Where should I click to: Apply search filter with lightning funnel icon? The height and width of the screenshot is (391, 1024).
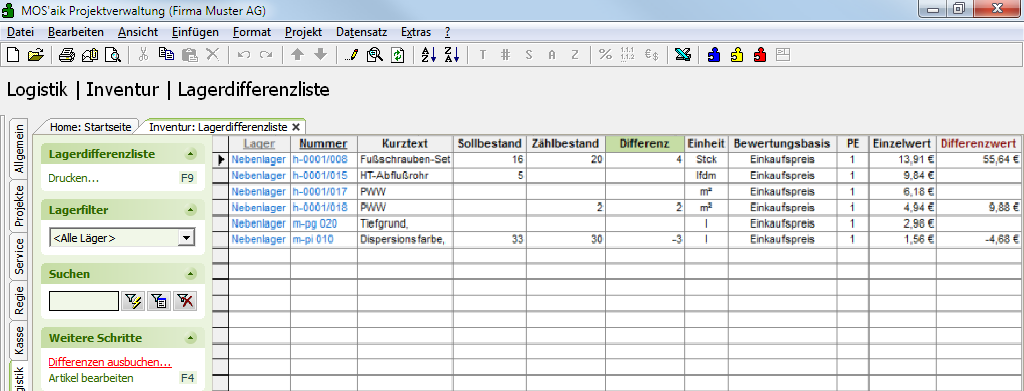tap(133, 301)
